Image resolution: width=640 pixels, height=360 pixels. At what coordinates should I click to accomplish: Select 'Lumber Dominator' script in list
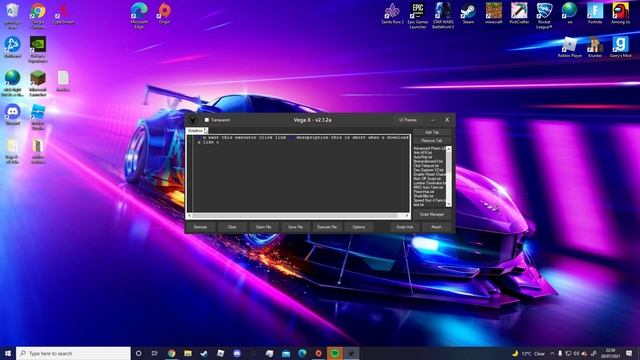click(429, 183)
